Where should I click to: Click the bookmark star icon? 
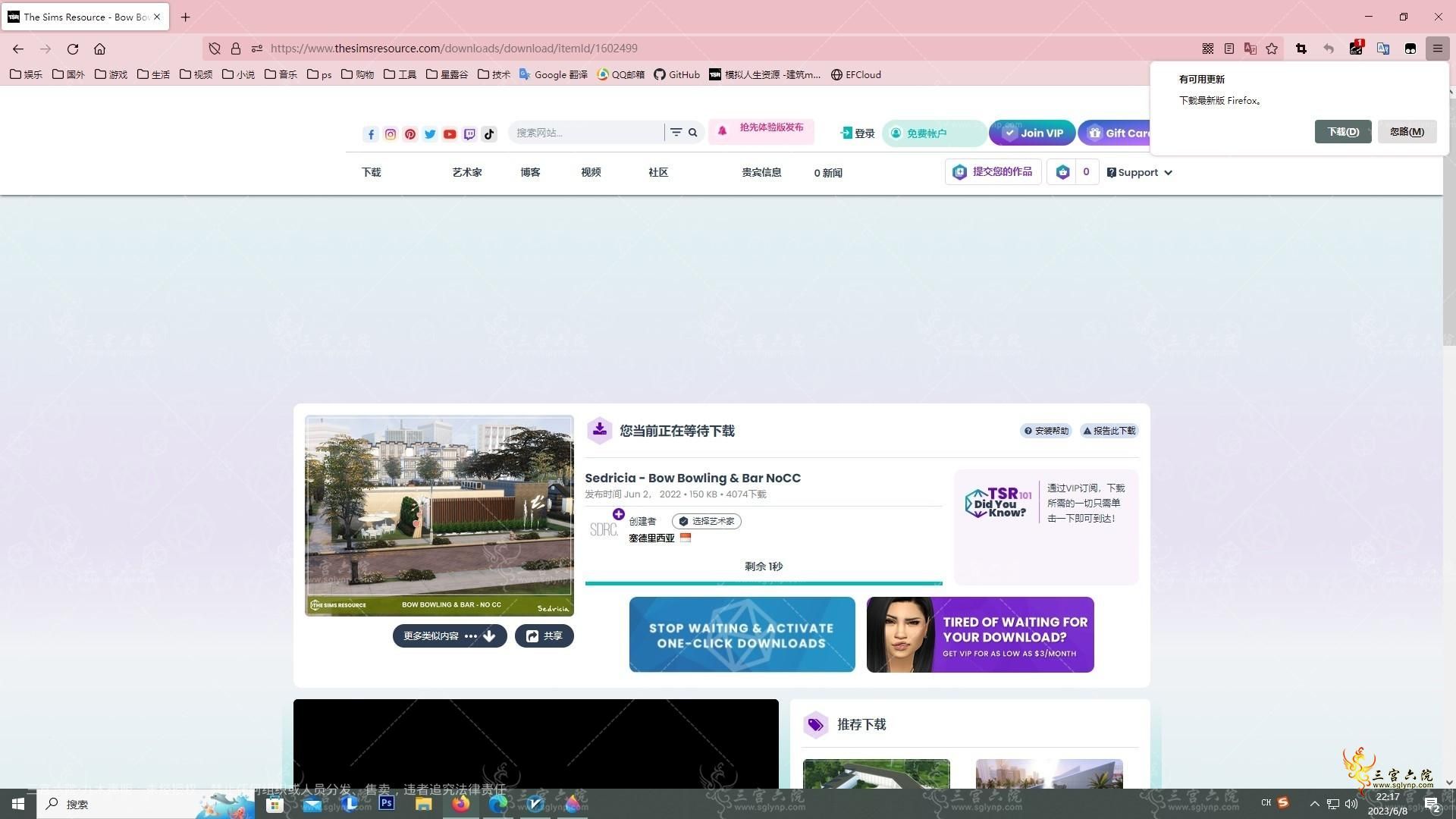pos(1272,49)
